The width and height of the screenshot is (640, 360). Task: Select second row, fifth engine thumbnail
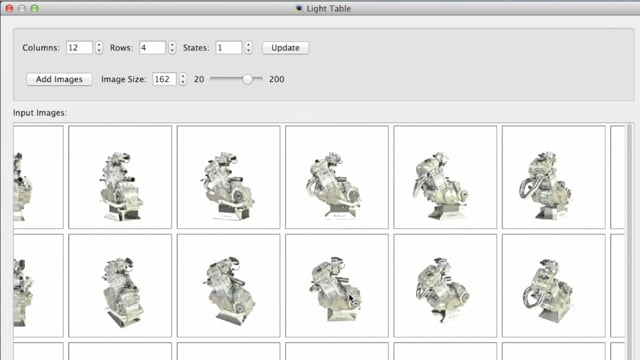pos(445,286)
